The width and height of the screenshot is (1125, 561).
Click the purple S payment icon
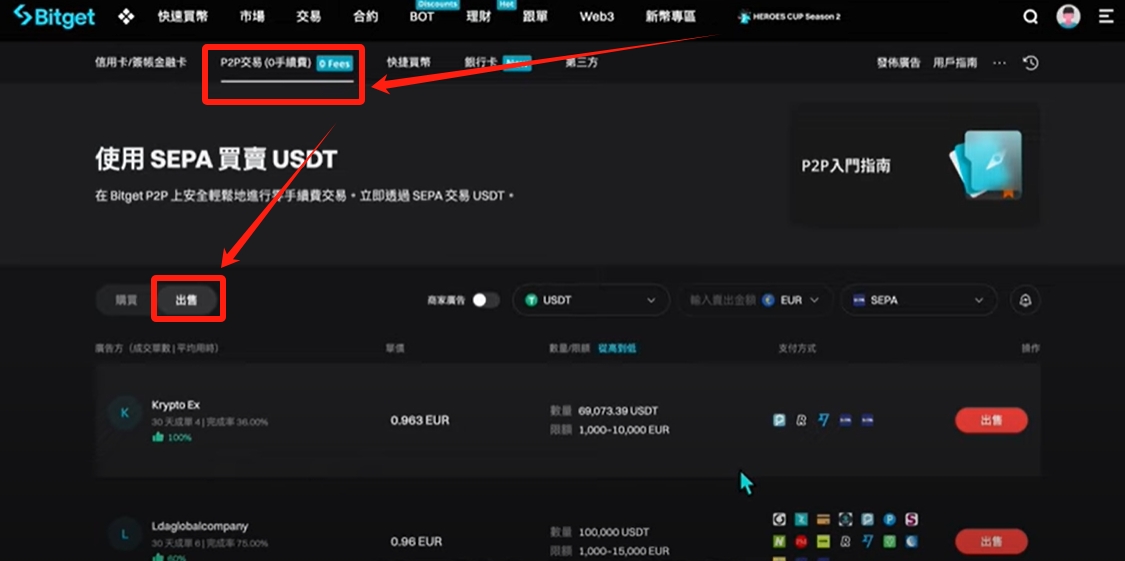coord(912,519)
